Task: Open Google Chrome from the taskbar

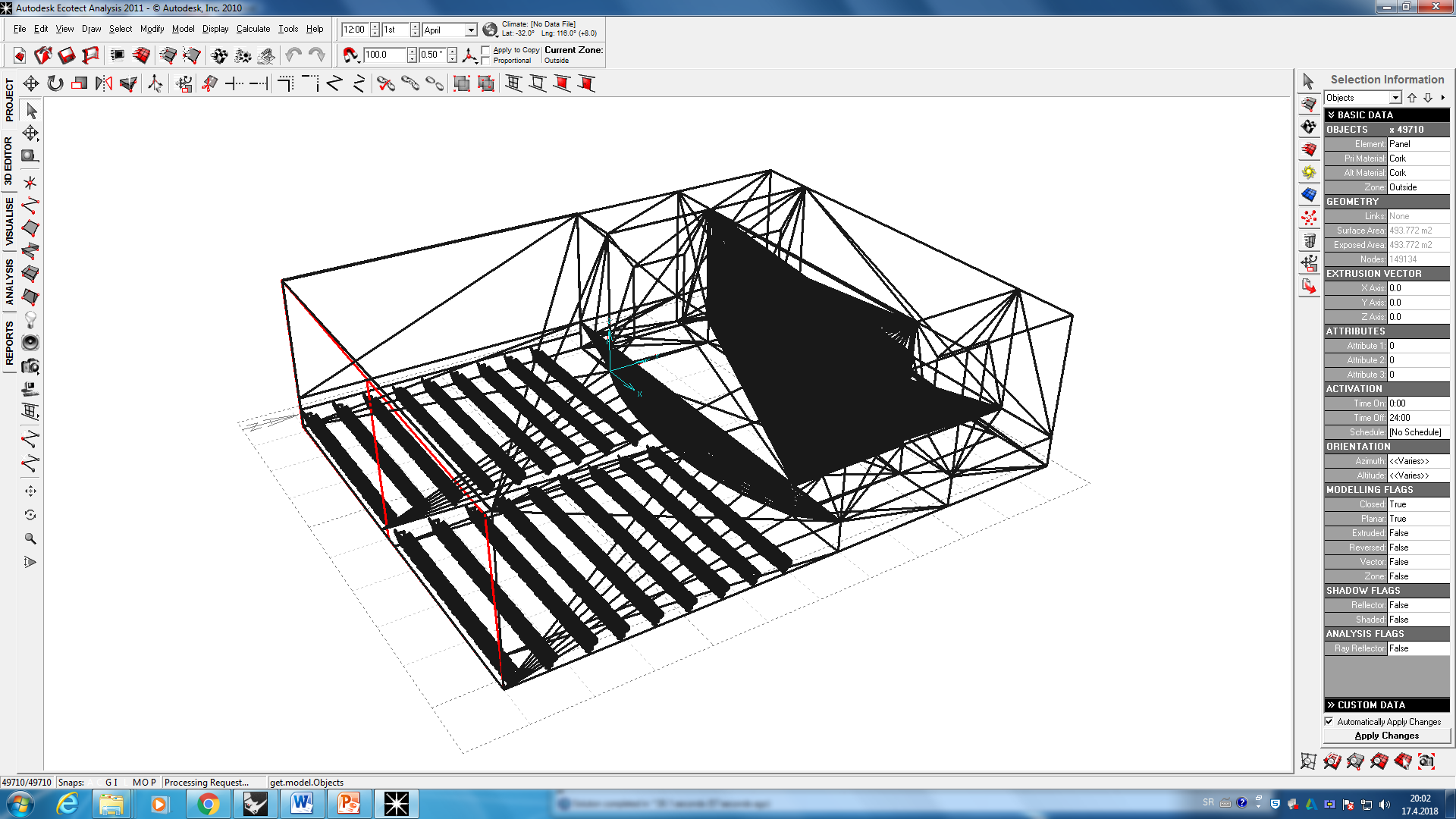Action: coord(208,804)
